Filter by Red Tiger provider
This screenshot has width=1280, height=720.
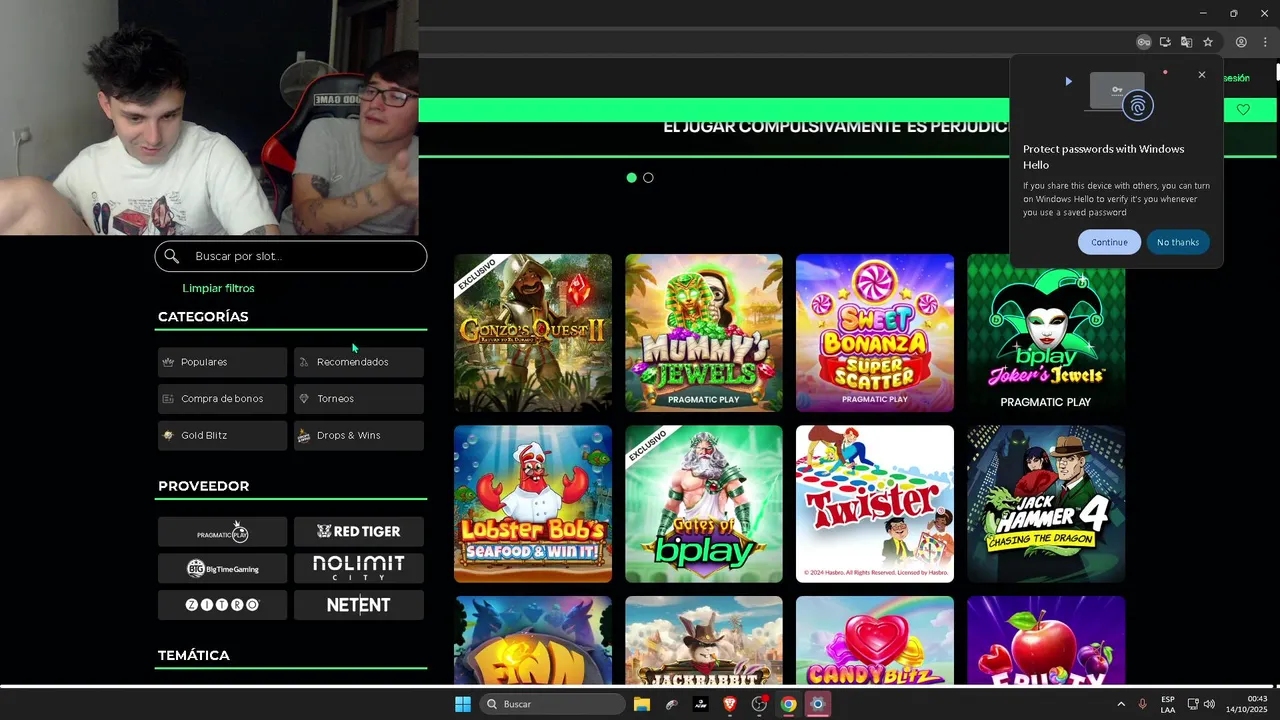click(359, 532)
